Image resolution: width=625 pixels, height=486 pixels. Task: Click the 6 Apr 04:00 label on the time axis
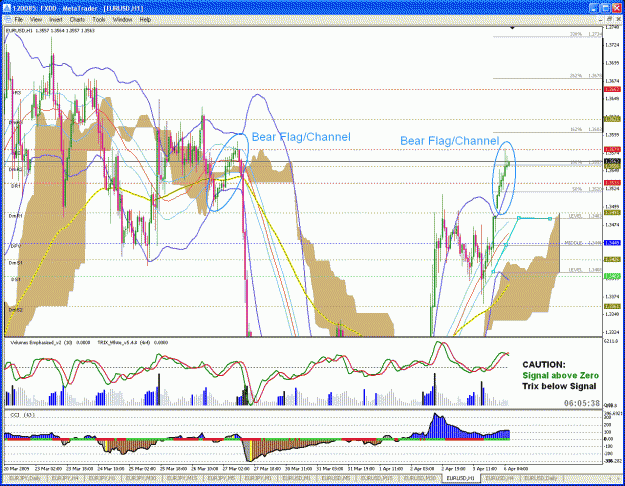click(x=515, y=468)
